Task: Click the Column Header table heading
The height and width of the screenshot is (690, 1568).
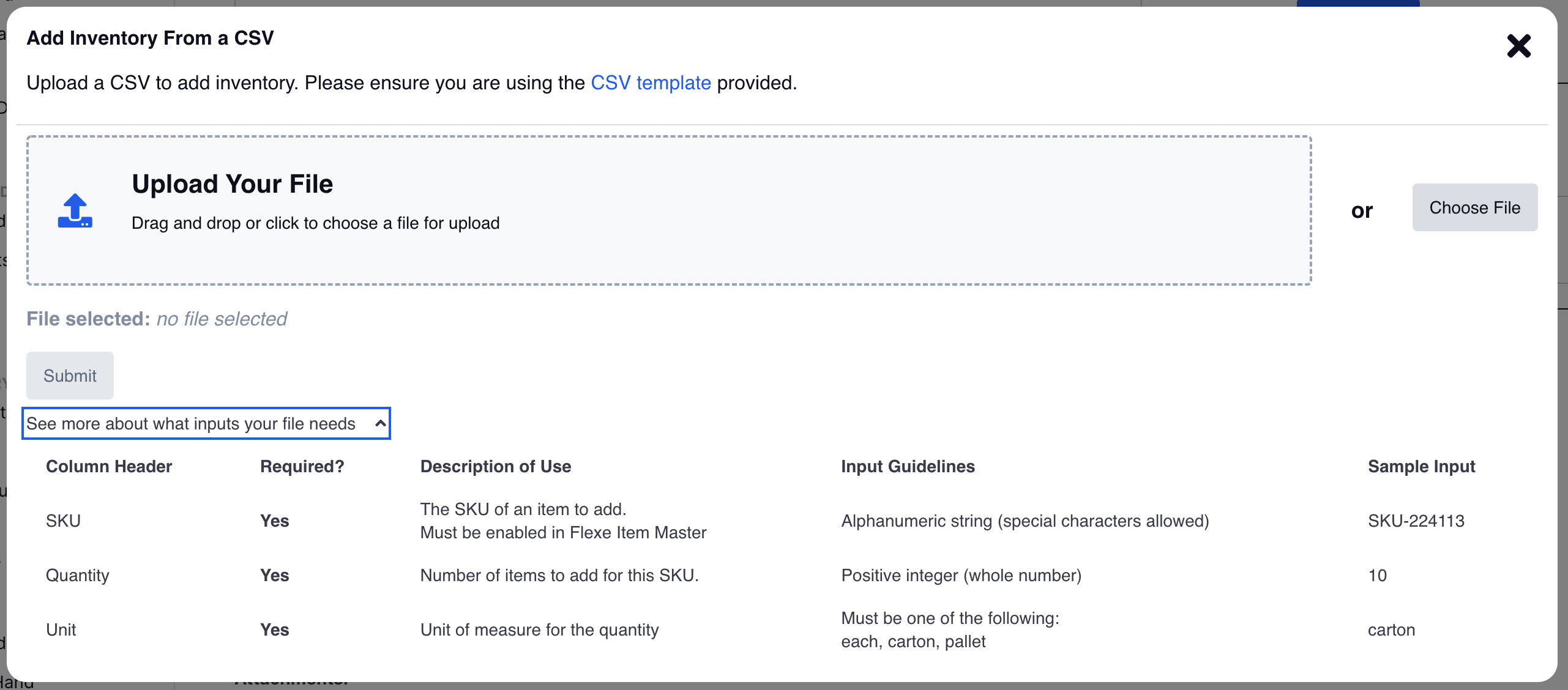Action: pos(109,467)
